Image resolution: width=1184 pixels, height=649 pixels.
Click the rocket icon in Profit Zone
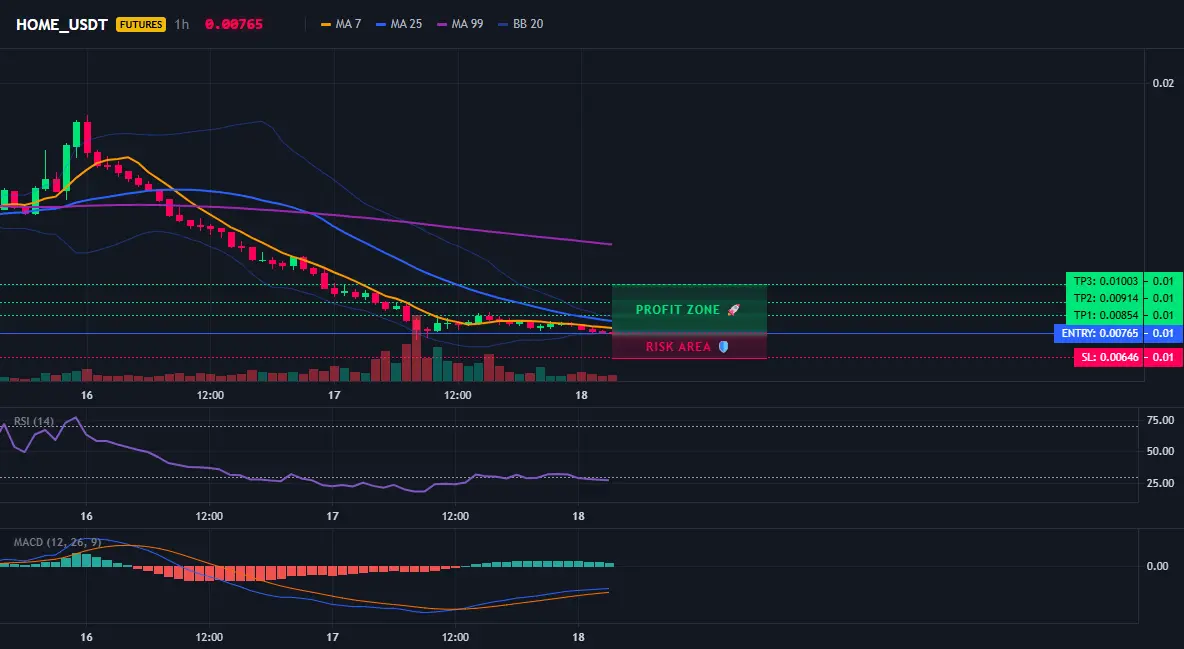[x=733, y=310]
